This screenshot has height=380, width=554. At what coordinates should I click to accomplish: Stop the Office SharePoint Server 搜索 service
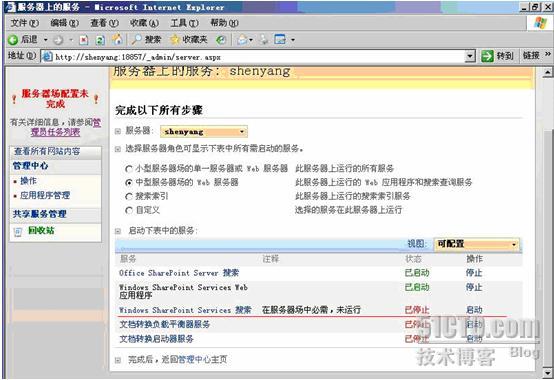coord(474,273)
